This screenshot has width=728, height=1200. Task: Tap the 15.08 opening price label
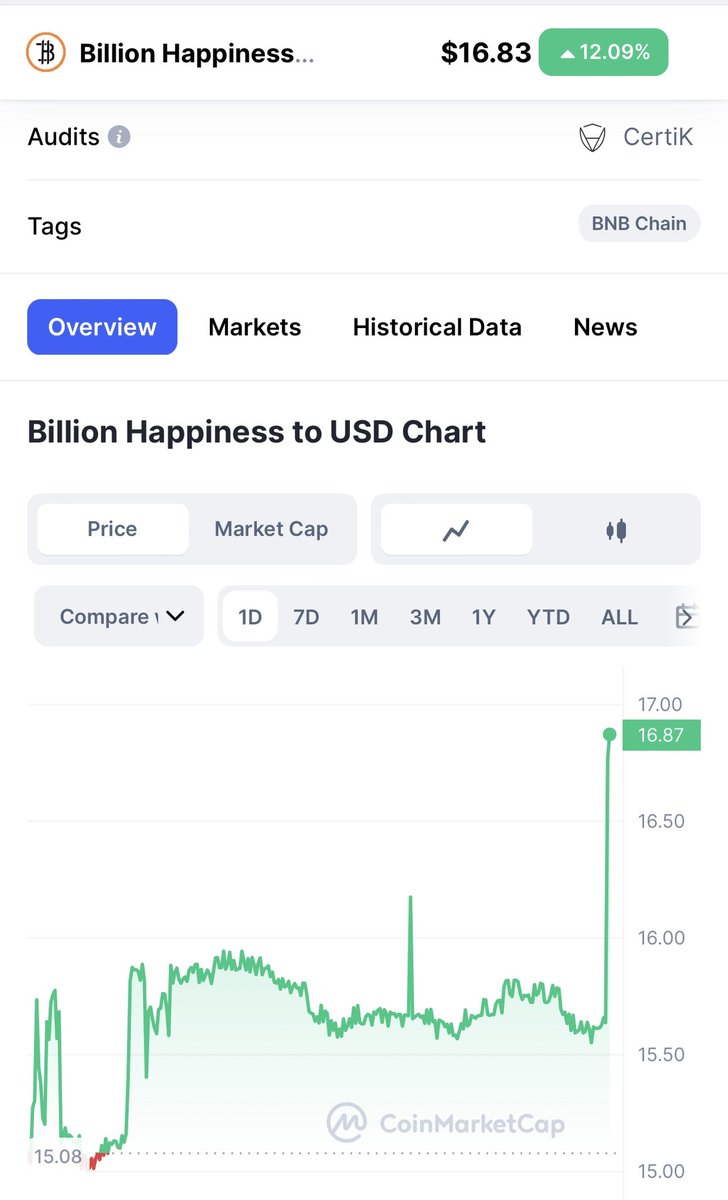pos(57,1157)
